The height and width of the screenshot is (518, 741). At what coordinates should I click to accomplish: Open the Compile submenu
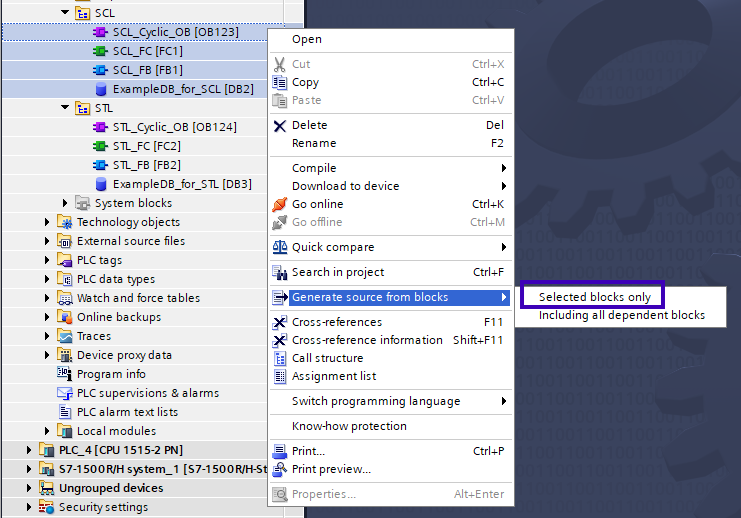pyautogui.click(x=314, y=168)
